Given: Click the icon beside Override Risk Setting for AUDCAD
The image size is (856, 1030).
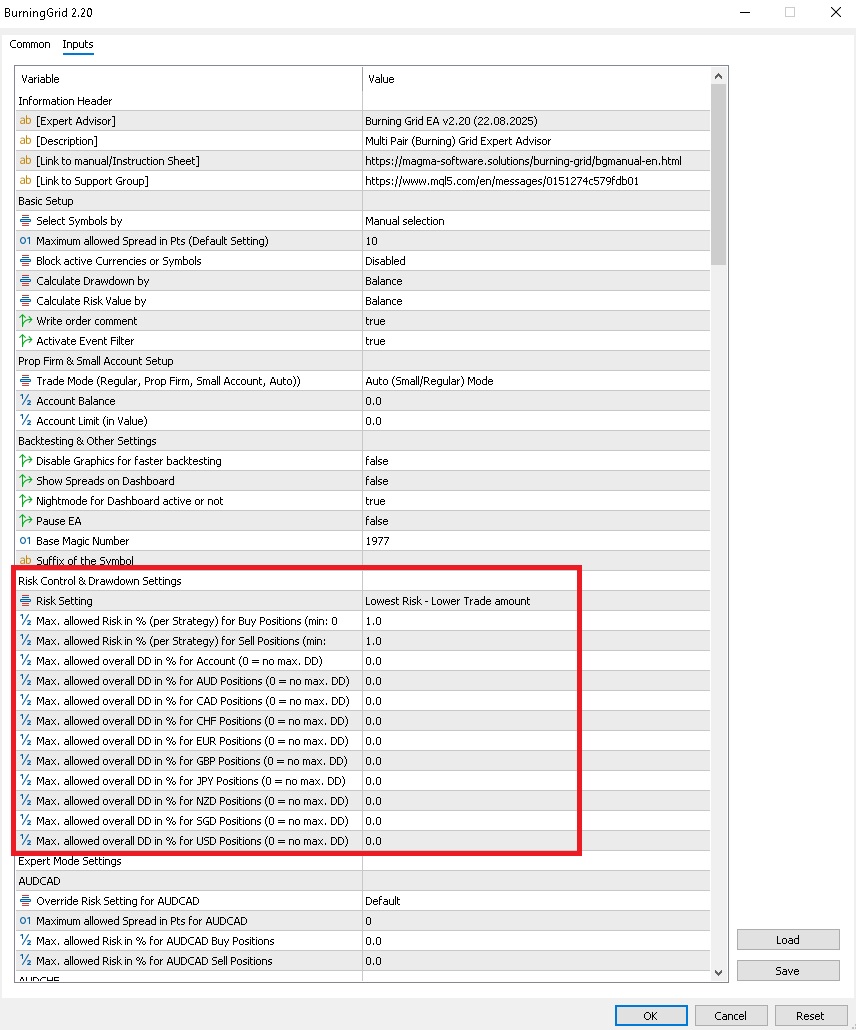Looking at the screenshot, I should point(26,901).
